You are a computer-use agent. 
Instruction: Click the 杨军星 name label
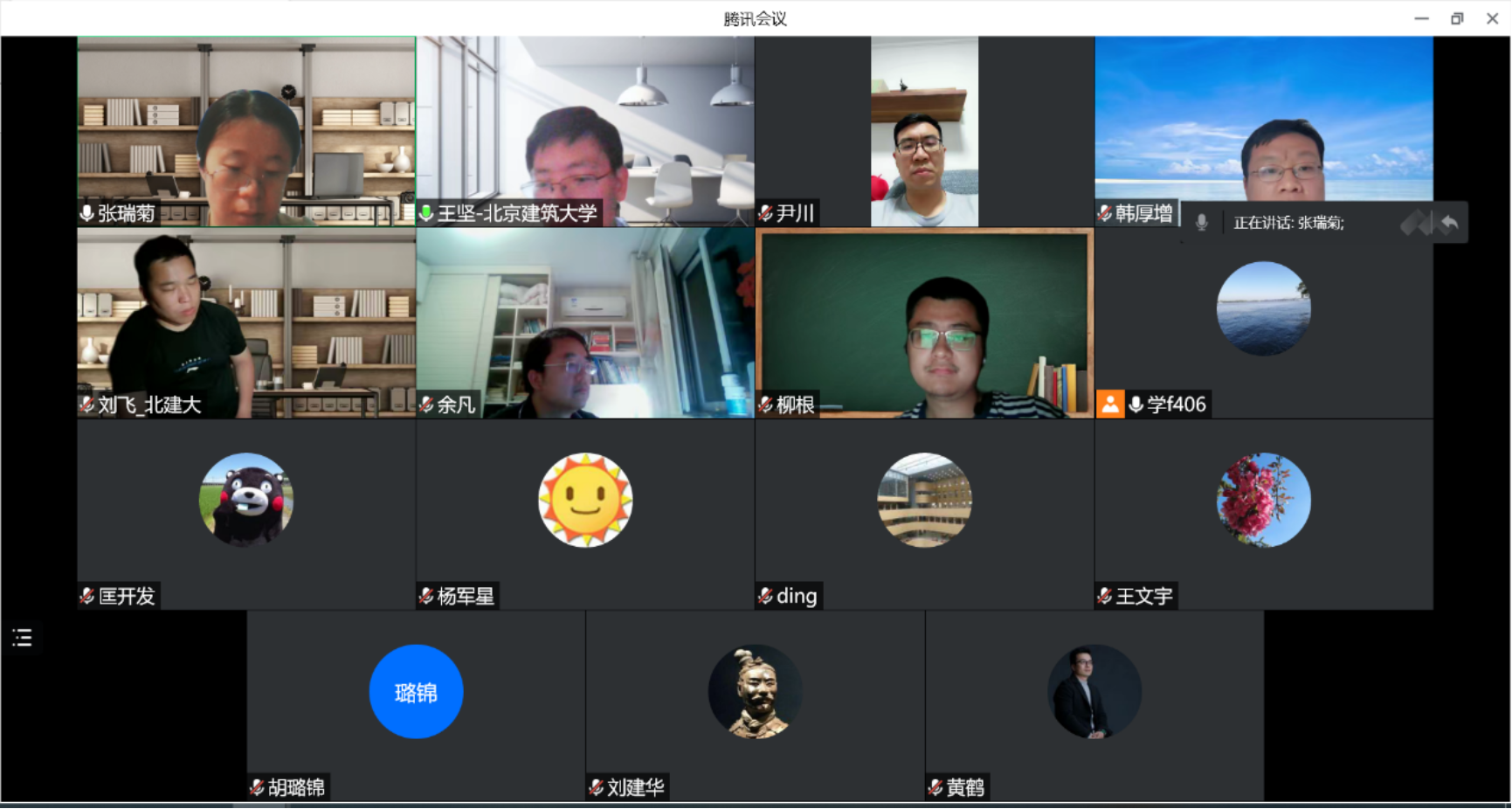point(466,597)
